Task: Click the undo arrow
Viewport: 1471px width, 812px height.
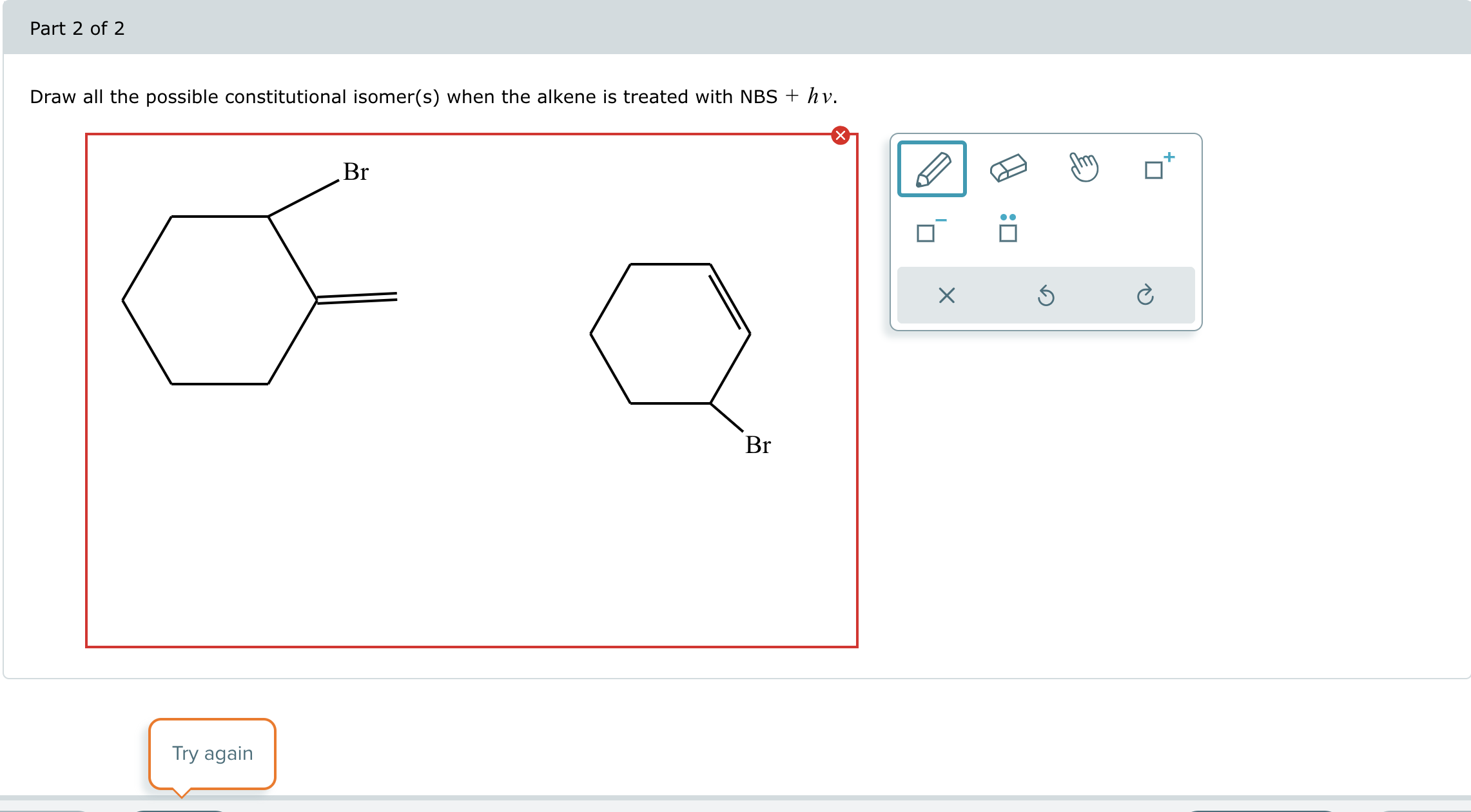Action: [1046, 296]
